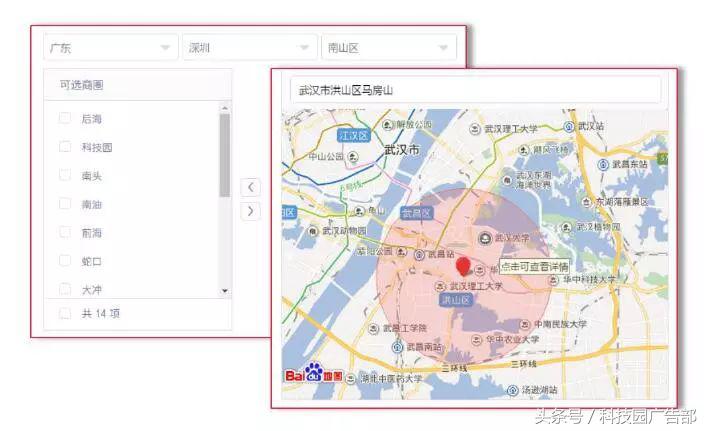Click the 龟山 marker on map
Viewport: 707px width, 431px height.
[x=359, y=211]
